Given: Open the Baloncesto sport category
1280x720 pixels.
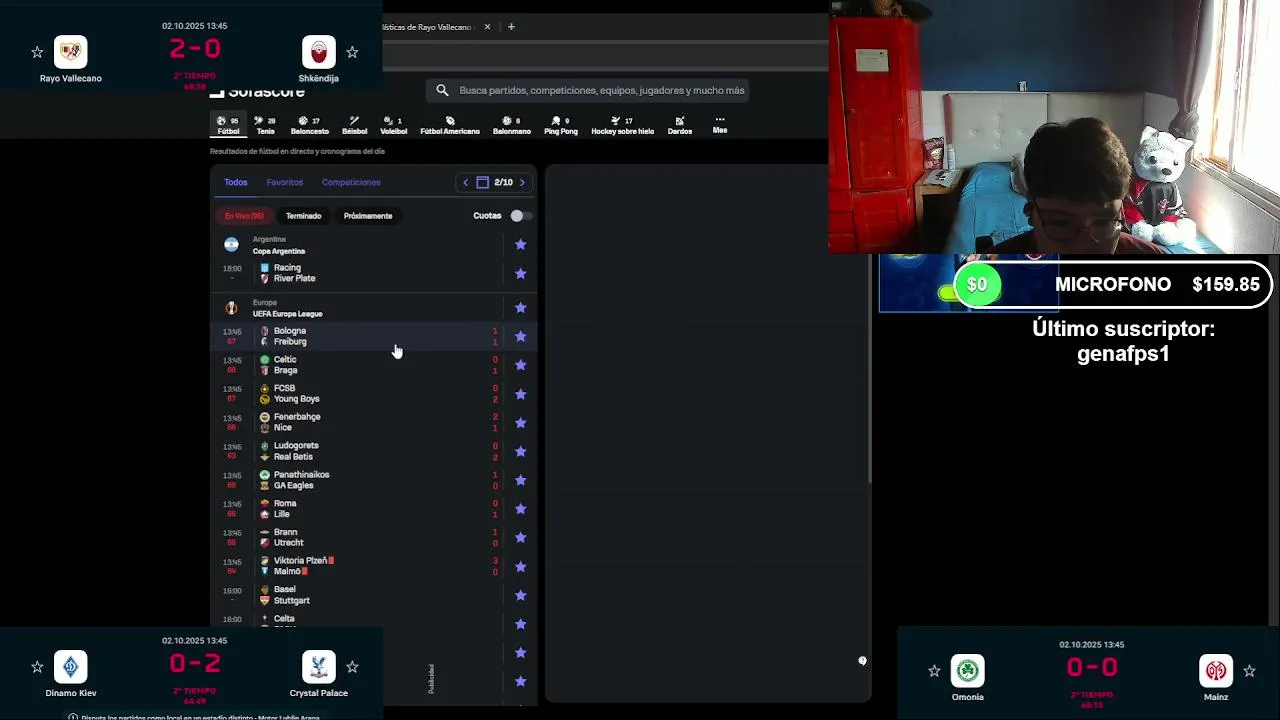Looking at the screenshot, I should [309, 125].
